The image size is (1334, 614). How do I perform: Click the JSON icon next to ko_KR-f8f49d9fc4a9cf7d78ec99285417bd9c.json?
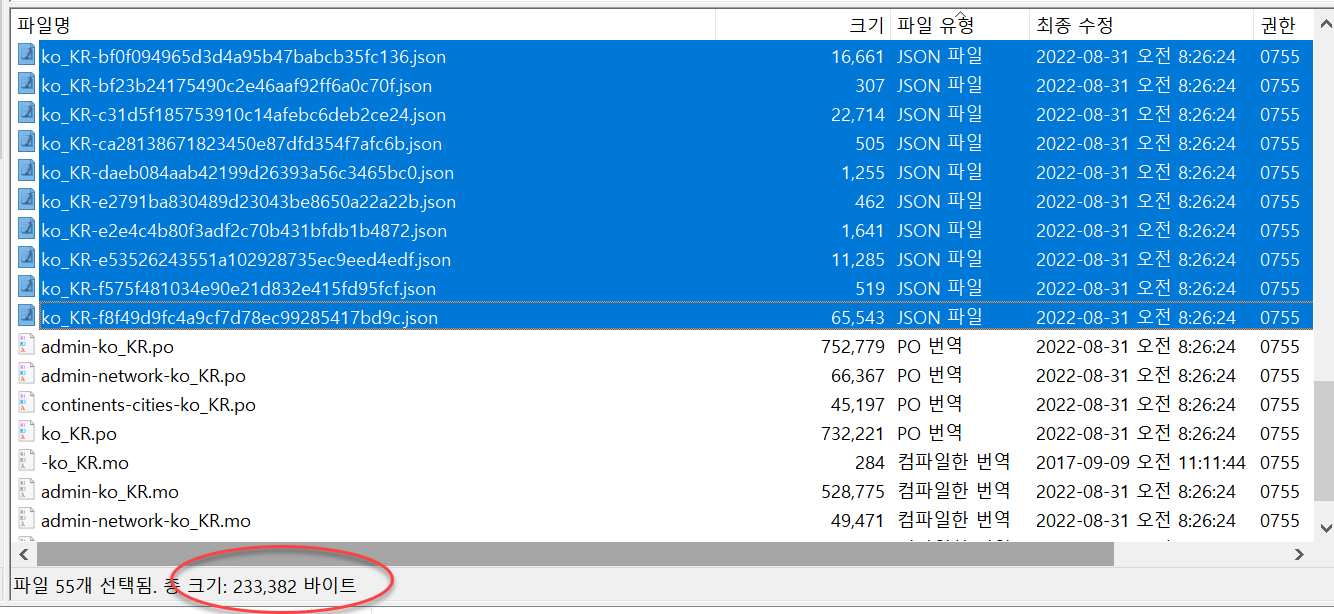point(27,317)
